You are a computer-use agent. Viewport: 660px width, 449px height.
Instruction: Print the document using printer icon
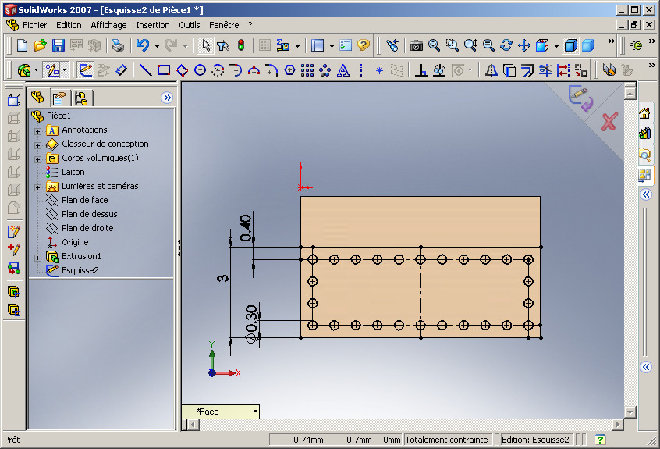(x=118, y=45)
